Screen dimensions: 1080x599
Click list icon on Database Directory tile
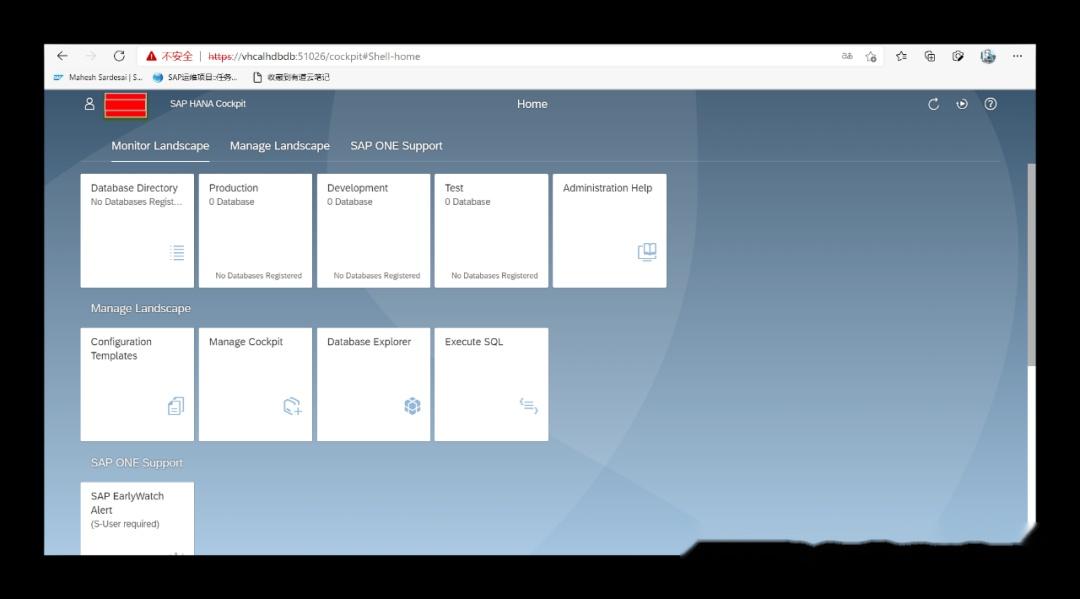tap(177, 253)
